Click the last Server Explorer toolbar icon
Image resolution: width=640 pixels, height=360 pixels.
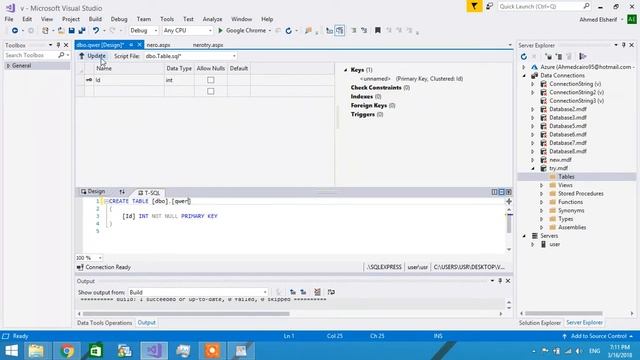click(583, 56)
